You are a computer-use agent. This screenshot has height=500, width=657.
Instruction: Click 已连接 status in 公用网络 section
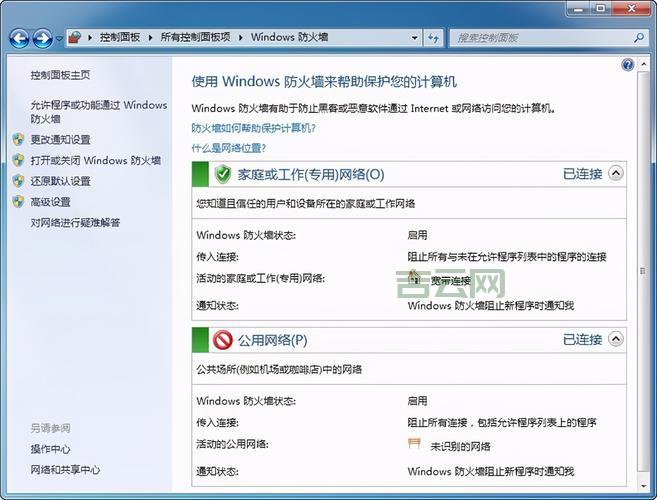582,339
